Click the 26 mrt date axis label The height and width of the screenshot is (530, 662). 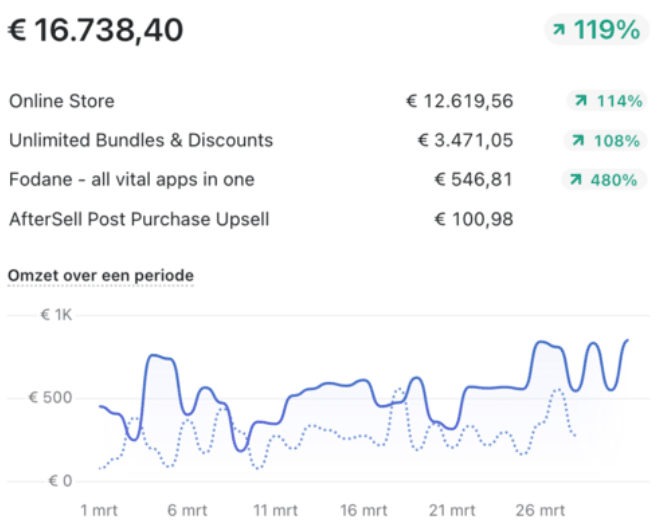click(541, 510)
